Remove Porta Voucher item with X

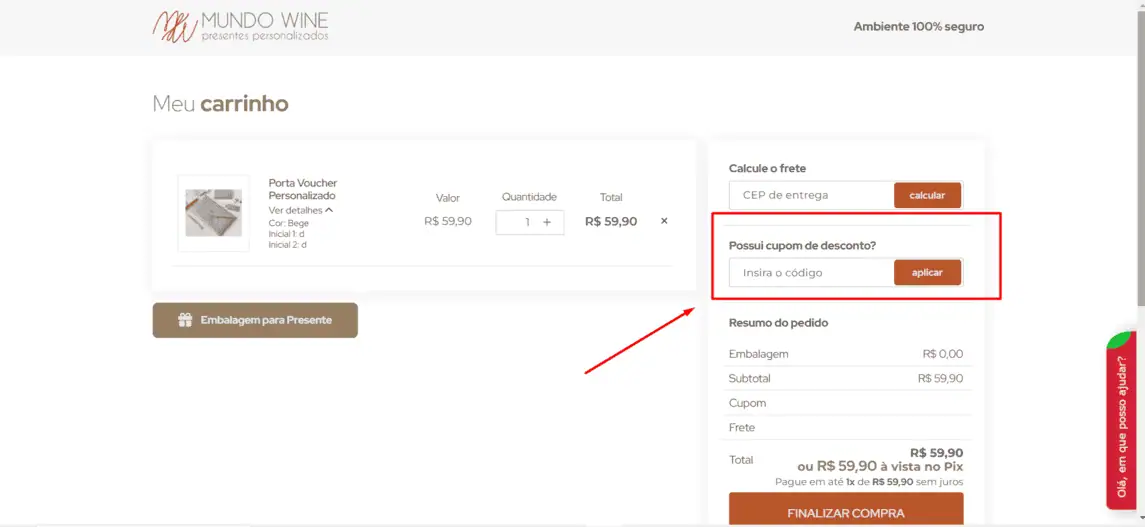[x=664, y=221]
